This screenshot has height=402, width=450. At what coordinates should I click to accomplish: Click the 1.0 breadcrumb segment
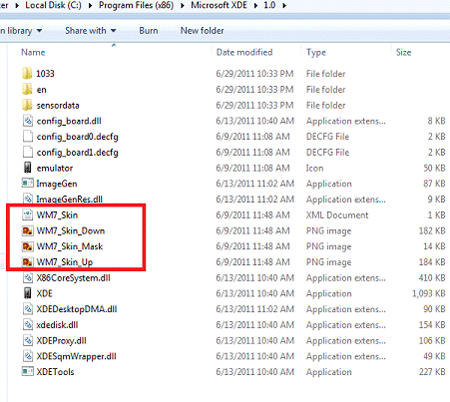tap(269, 5)
